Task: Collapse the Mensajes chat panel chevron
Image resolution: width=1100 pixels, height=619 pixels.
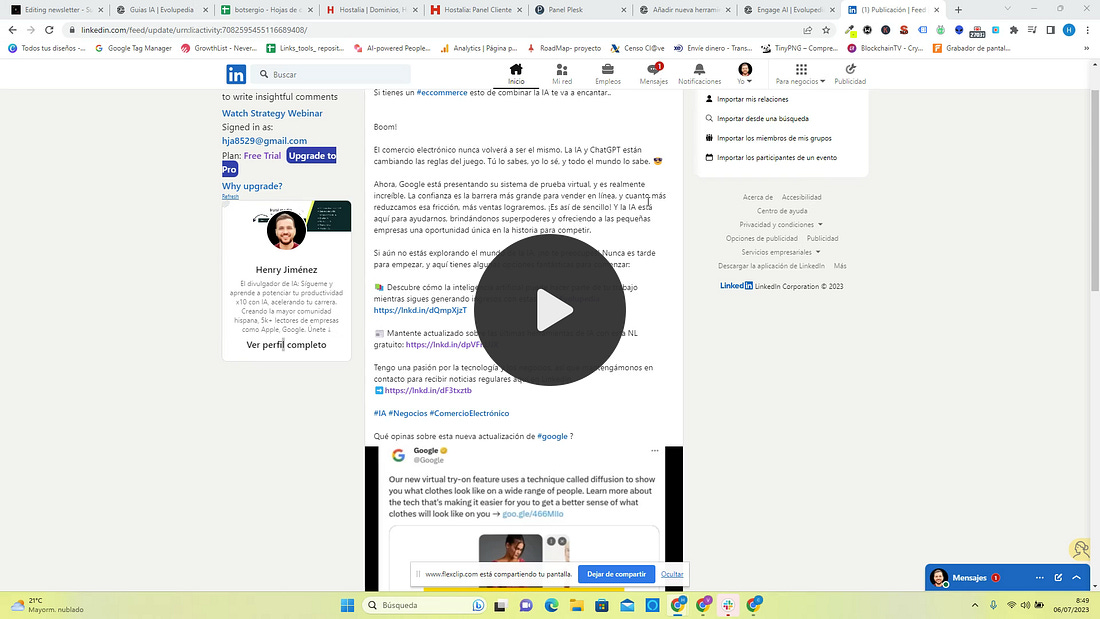Action: [x=1077, y=578]
